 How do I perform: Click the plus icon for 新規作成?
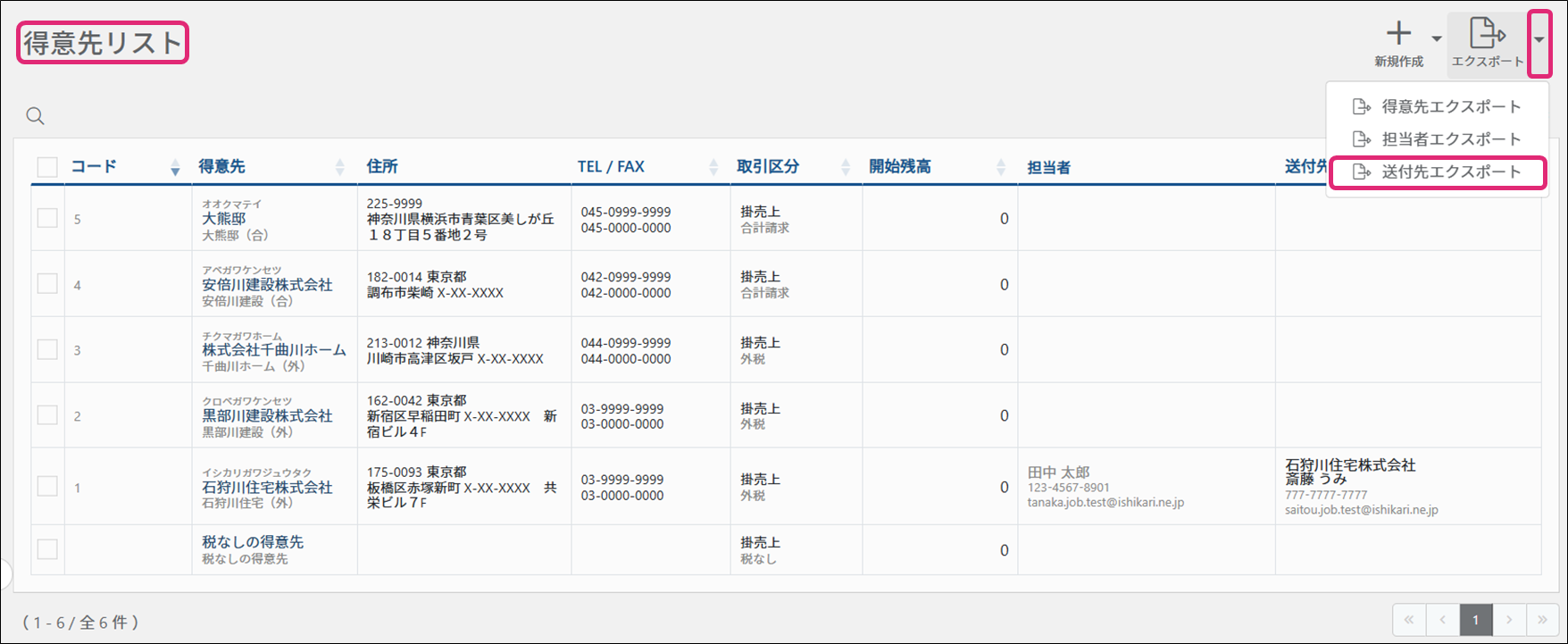(x=1398, y=34)
